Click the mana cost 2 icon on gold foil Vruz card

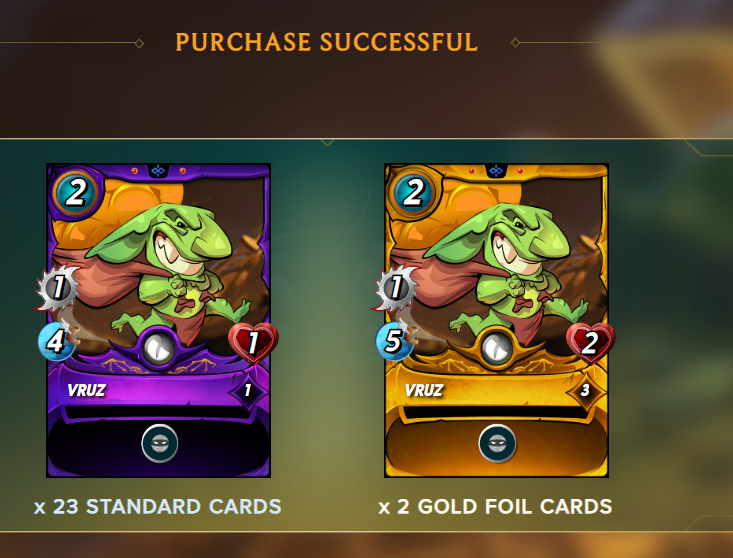[413, 192]
